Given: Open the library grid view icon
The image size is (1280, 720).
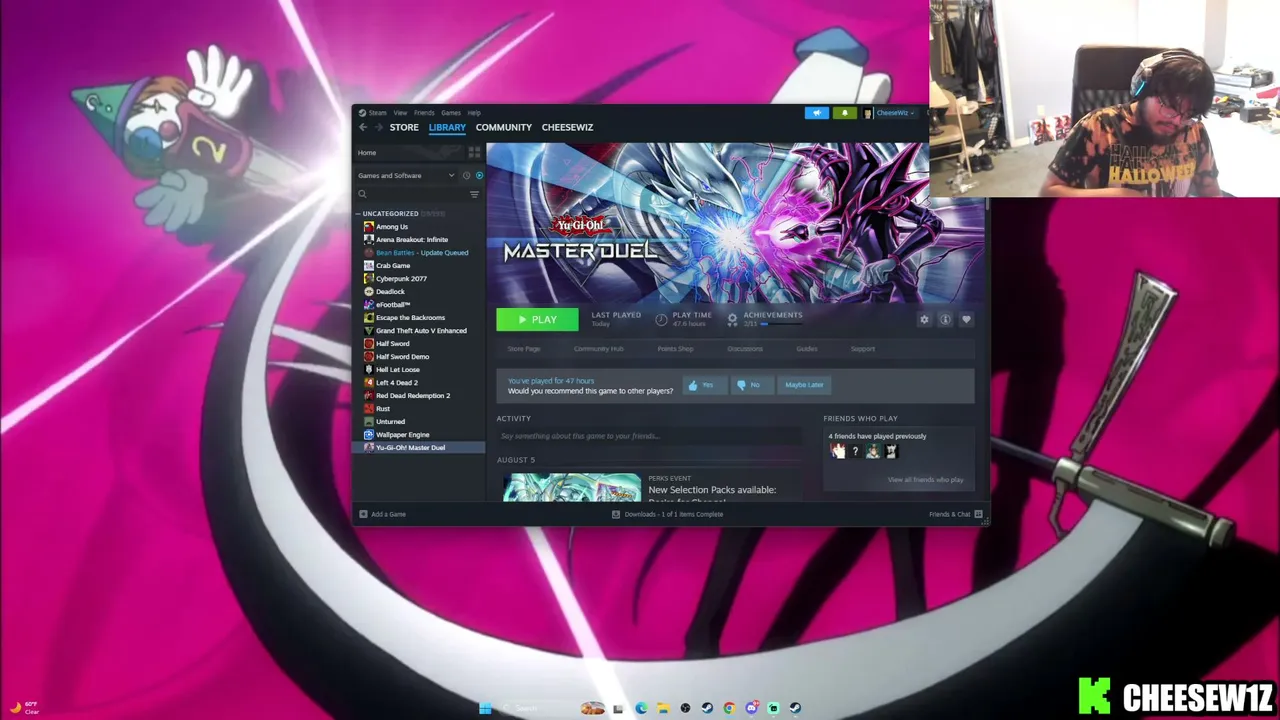Looking at the screenshot, I should click(474, 152).
